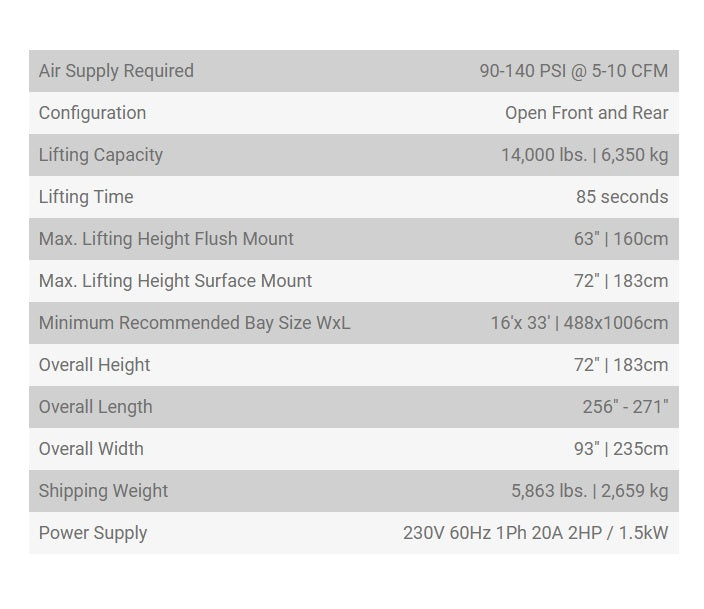The image size is (704, 609).
Task: Select the 93" | 235cm width value
Action: [620, 449]
